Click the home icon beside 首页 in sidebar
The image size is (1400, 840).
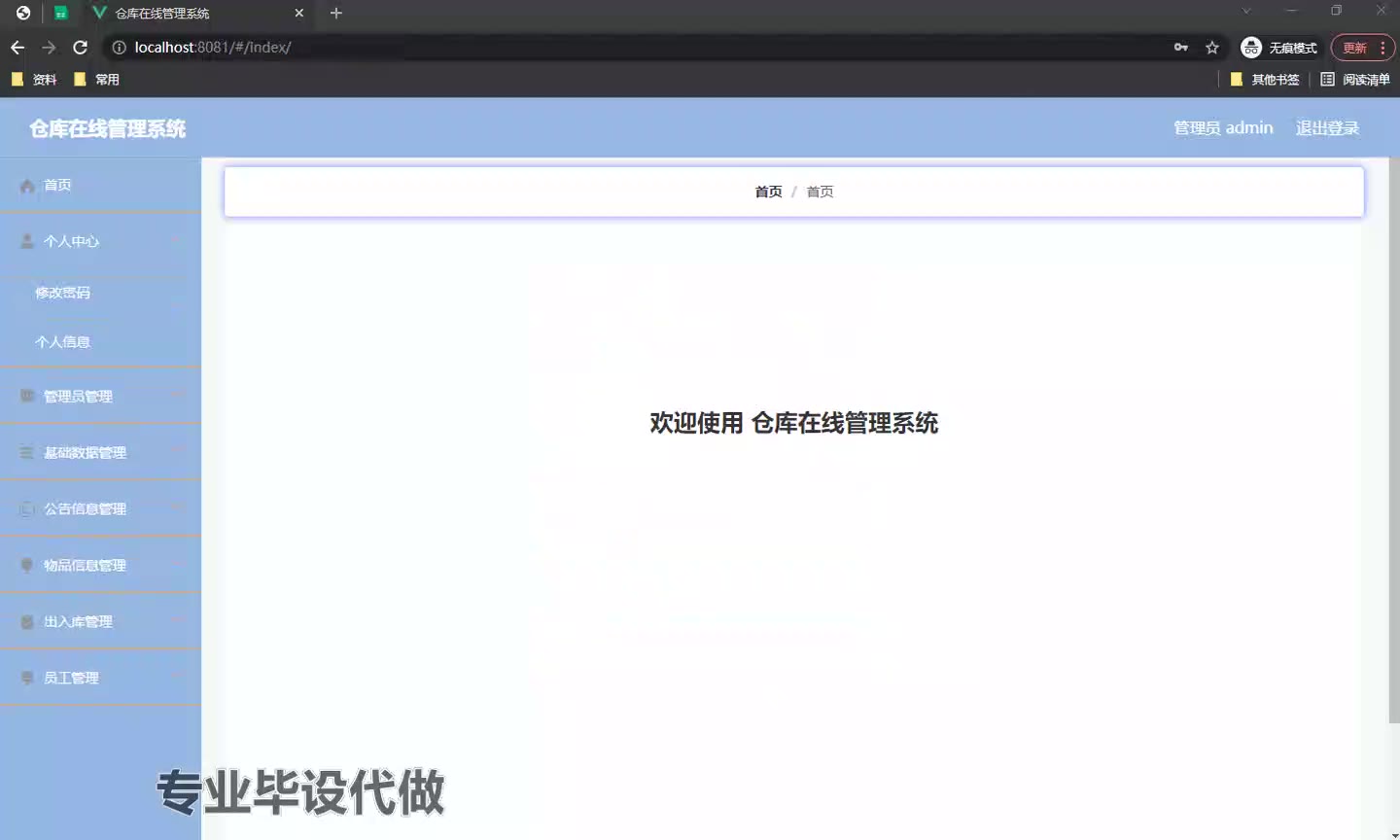click(27, 185)
